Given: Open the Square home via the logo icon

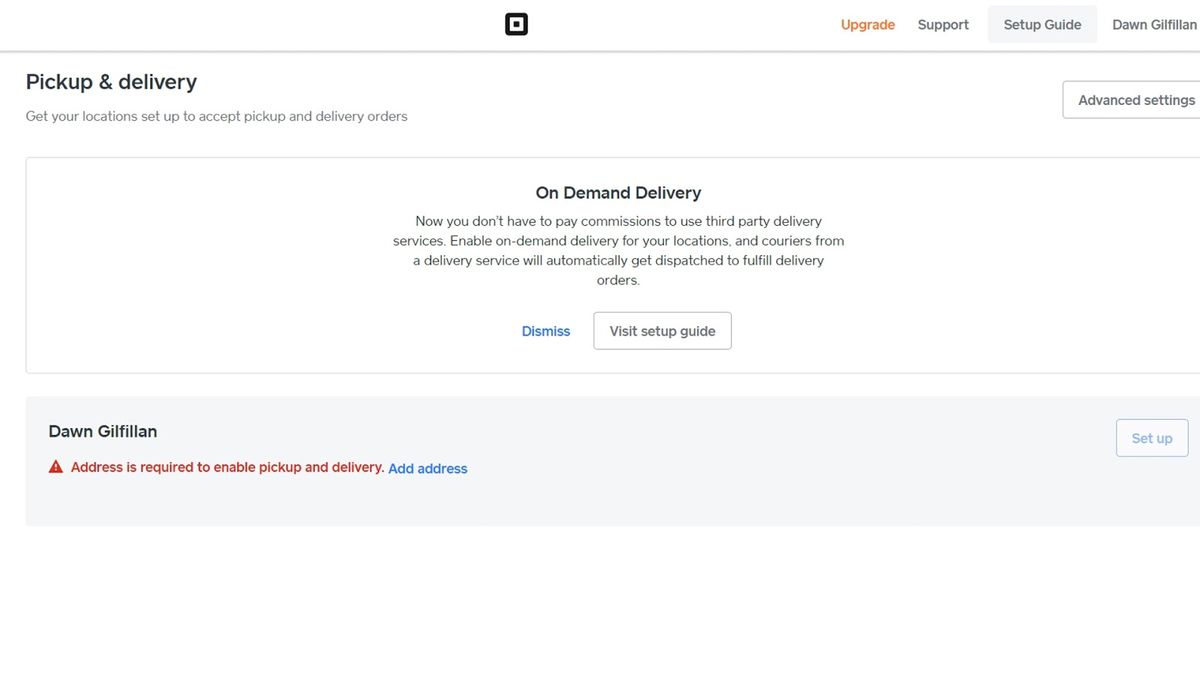Looking at the screenshot, I should pos(516,23).
